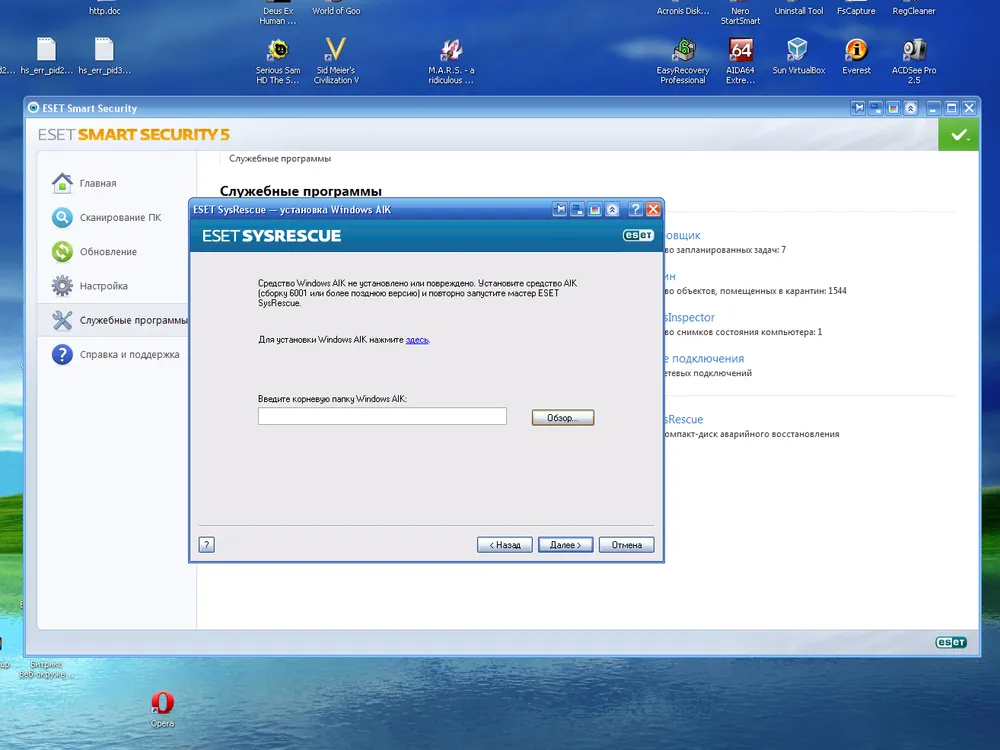Click the colored transparency icon in SysRescue title bar
This screenshot has width=1000, height=750.
(x=595, y=209)
